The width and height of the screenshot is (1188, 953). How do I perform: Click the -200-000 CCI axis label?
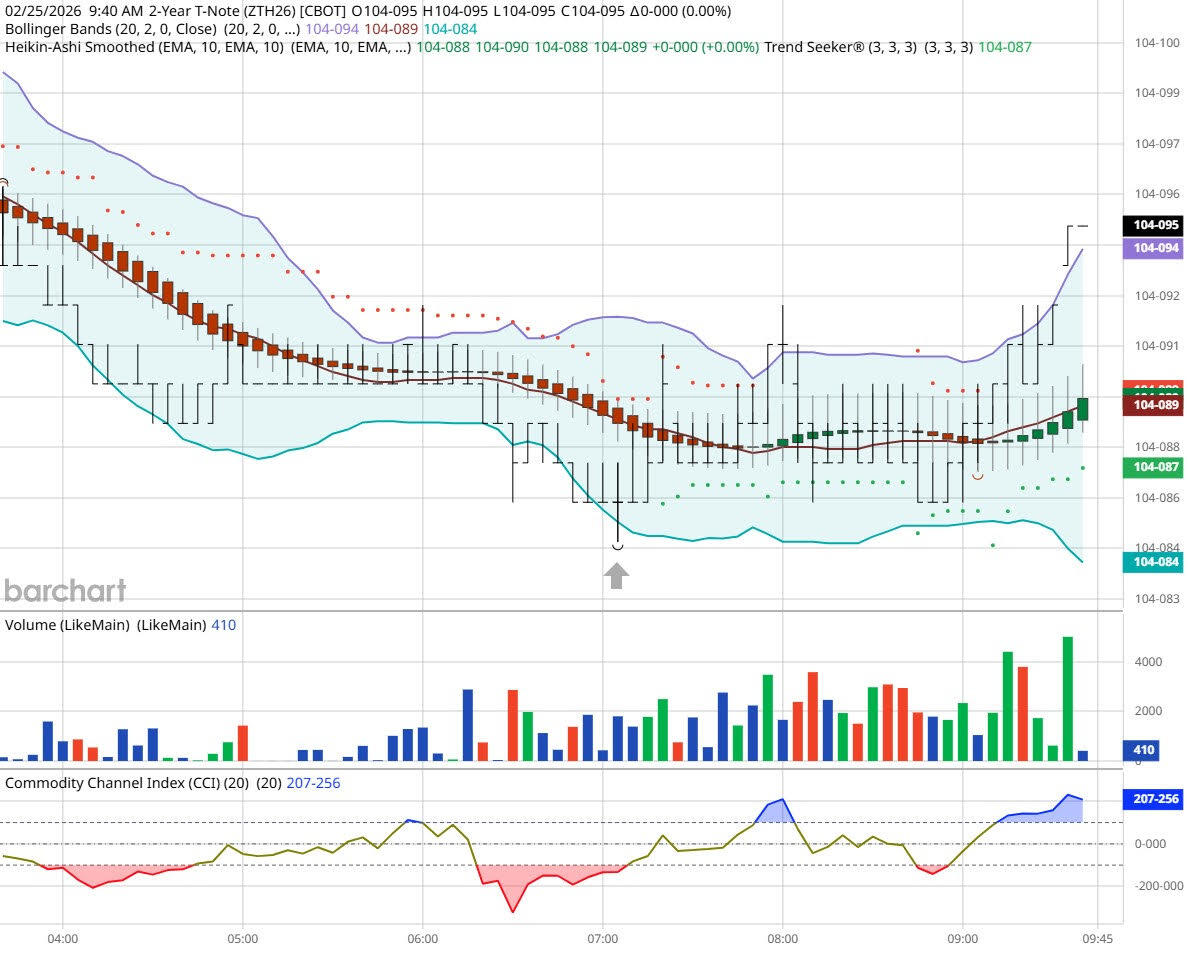[1158, 885]
